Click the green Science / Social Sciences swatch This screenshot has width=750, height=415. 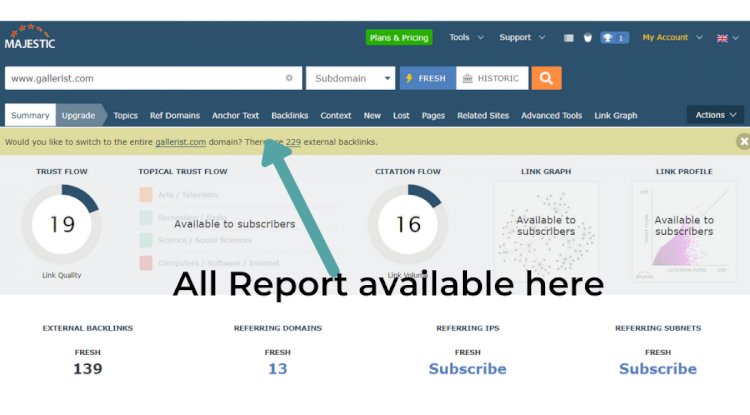pos(146,240)
